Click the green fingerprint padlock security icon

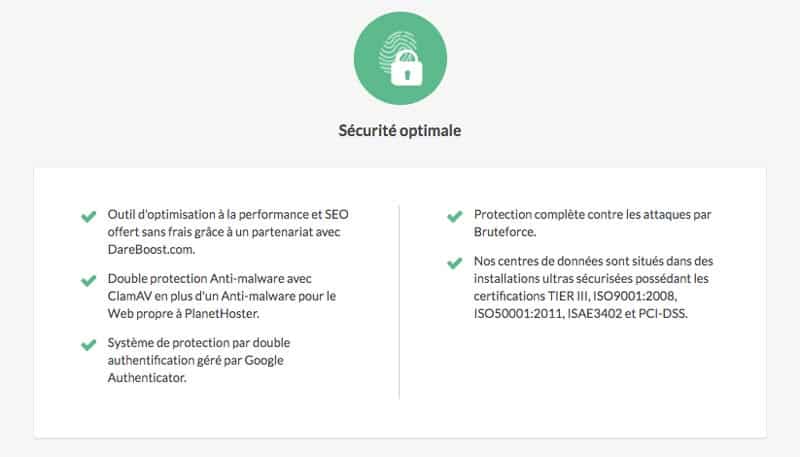tap(400, 59)
